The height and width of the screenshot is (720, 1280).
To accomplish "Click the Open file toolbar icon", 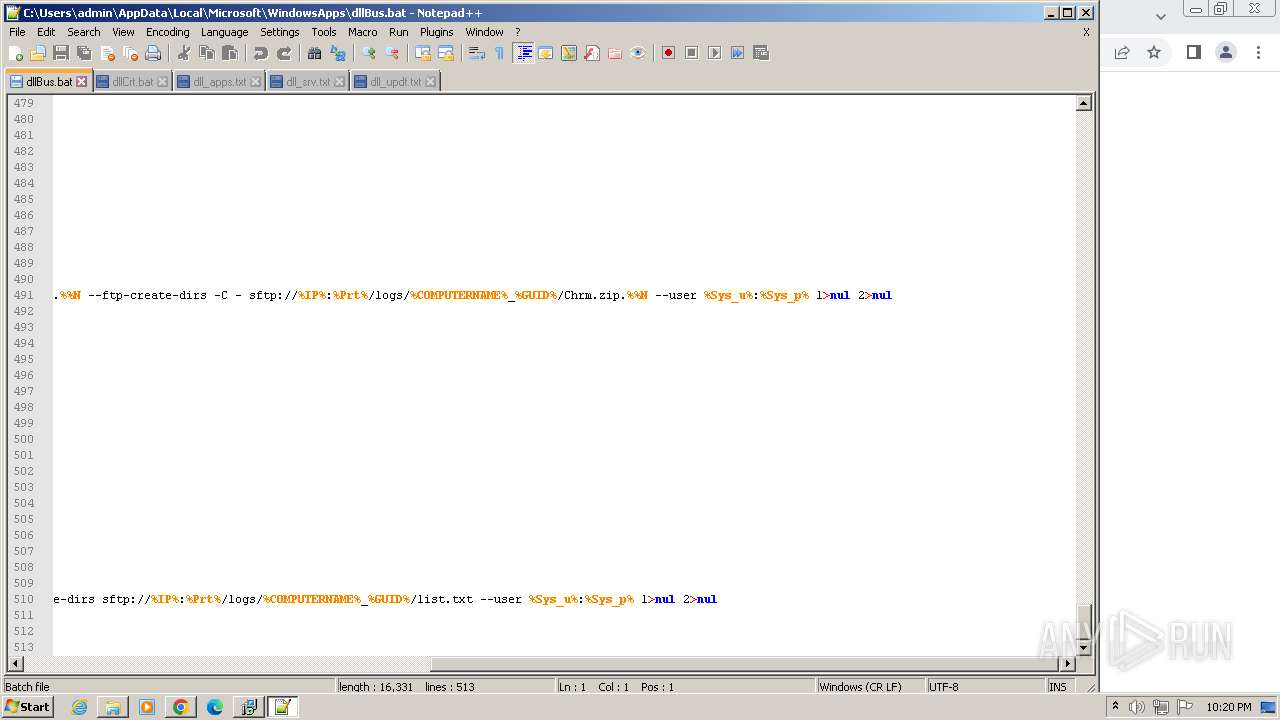I will coord(38,53).
